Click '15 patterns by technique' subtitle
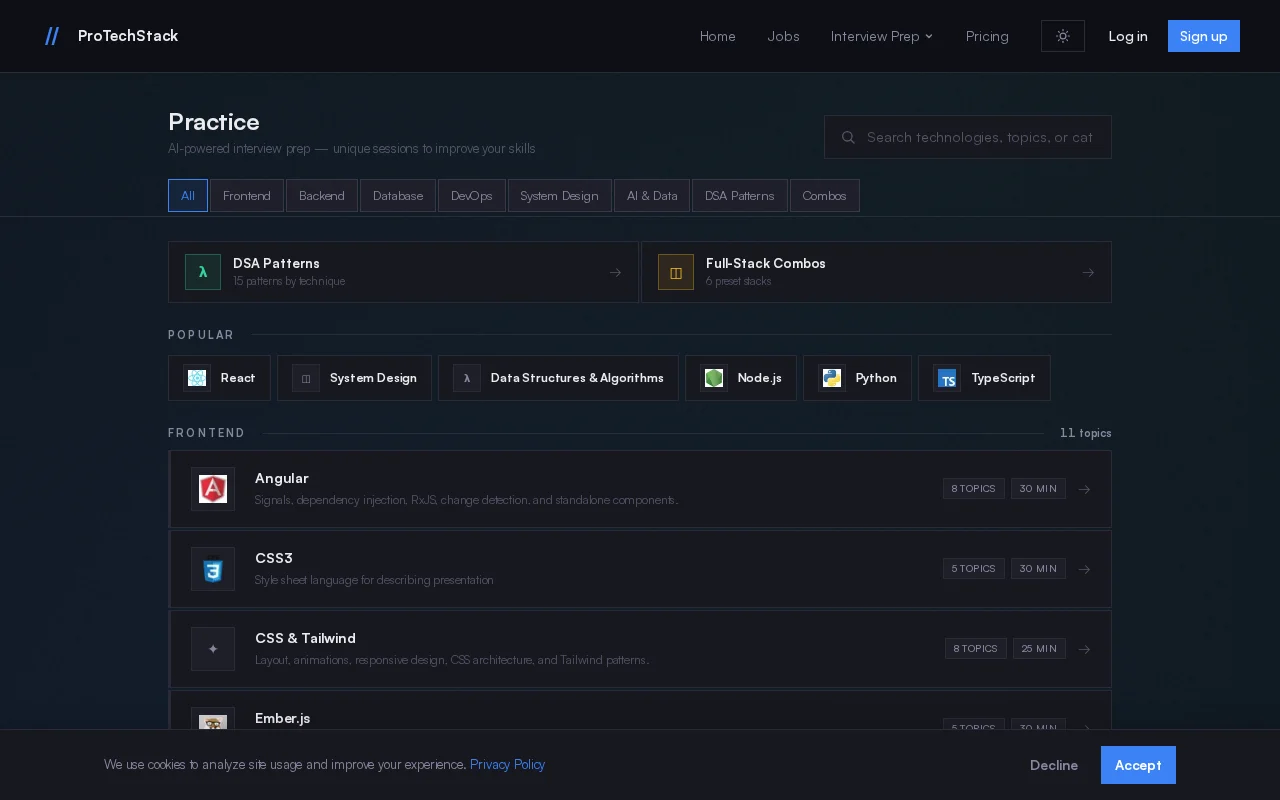Viewport: 1280px width, 800px height. [289, 281]
